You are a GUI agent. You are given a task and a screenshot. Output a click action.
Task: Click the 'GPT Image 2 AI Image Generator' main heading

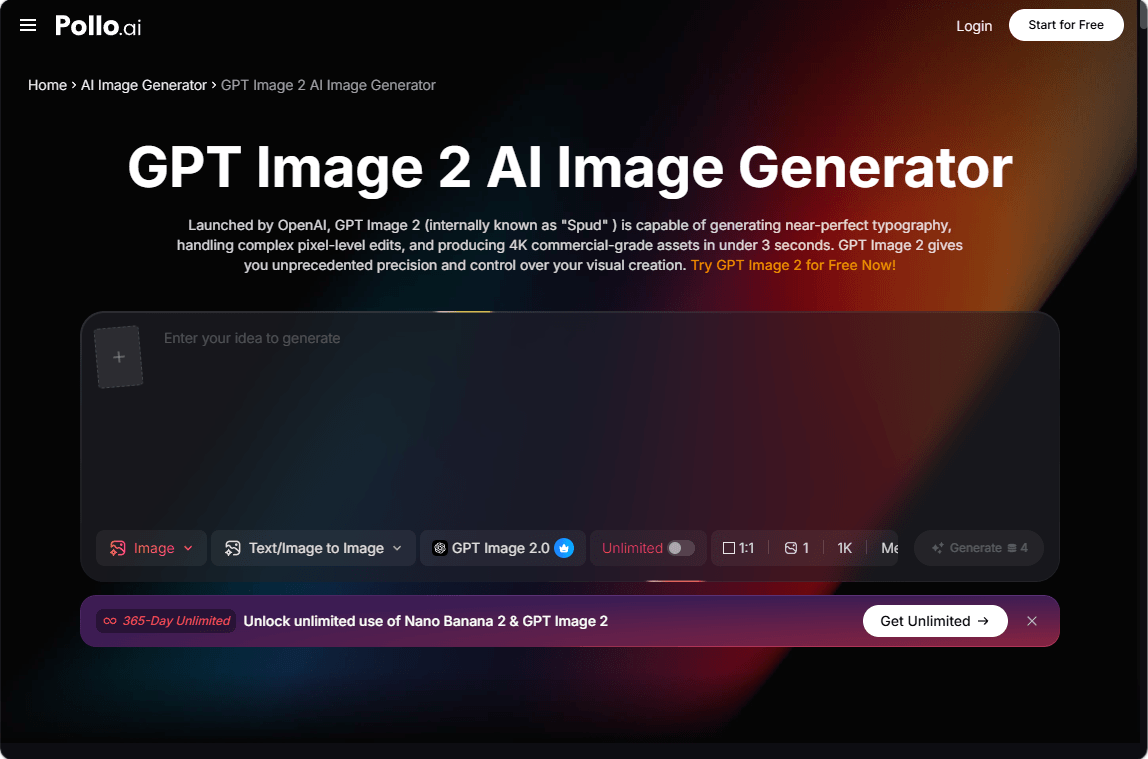(x=570, y=168)
